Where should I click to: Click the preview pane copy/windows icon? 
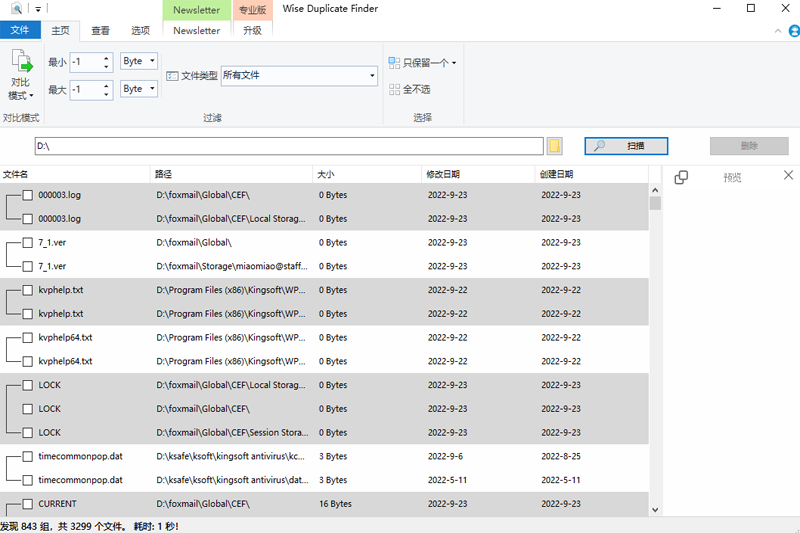click(681, 177)
